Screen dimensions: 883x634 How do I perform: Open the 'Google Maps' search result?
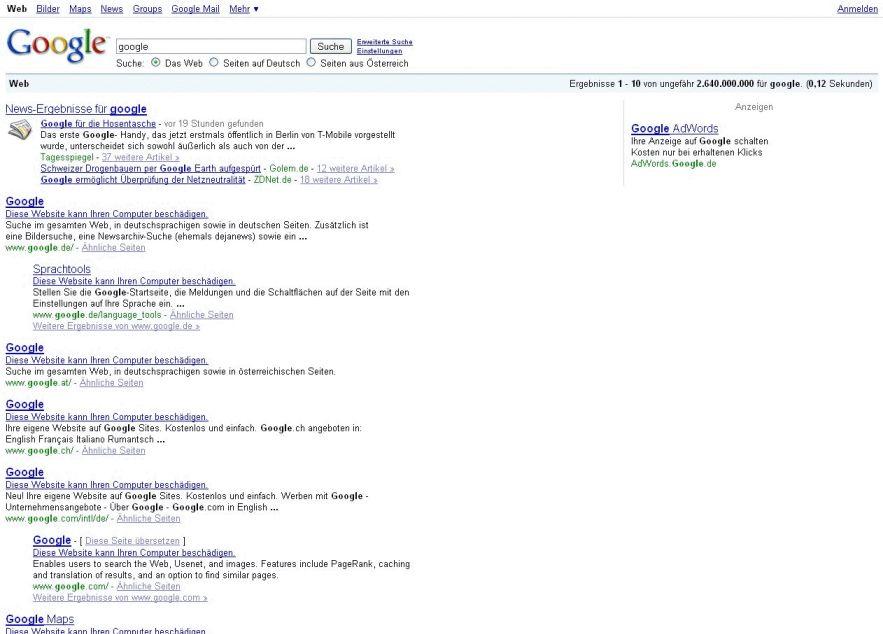click(x=40, y=619)
